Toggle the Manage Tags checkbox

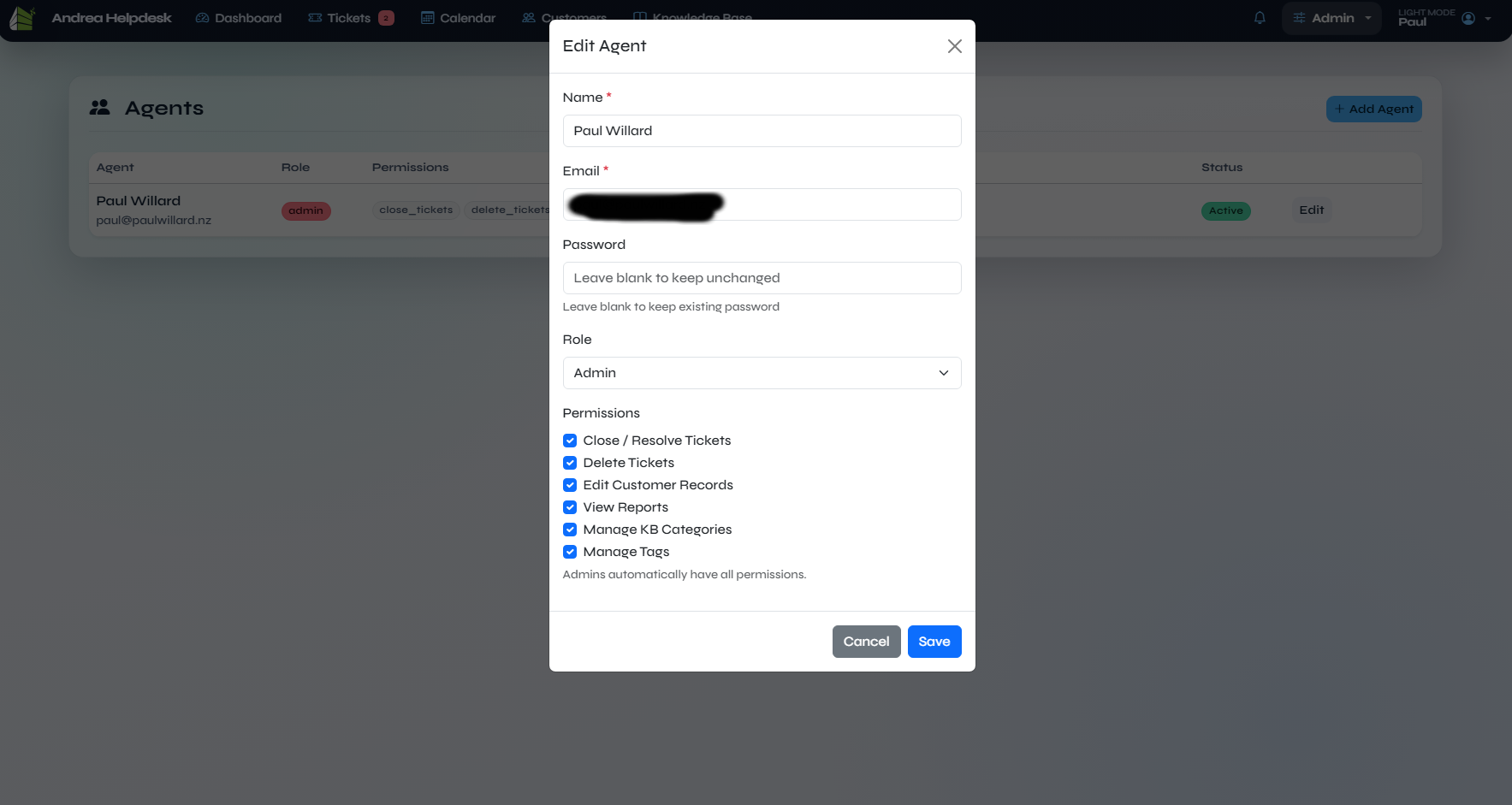coord(570,552)
